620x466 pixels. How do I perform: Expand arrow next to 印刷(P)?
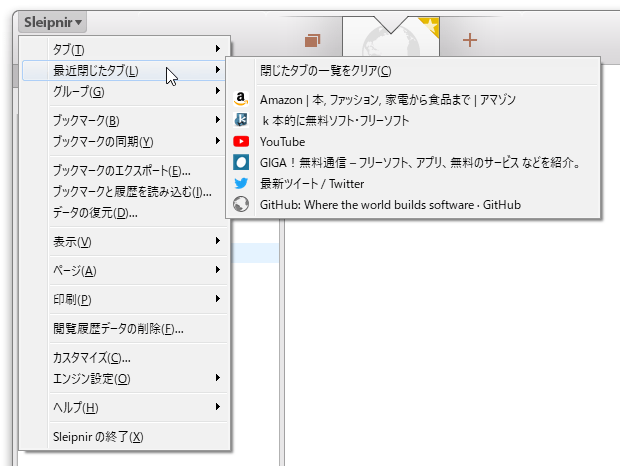click(x=218, y=298)
